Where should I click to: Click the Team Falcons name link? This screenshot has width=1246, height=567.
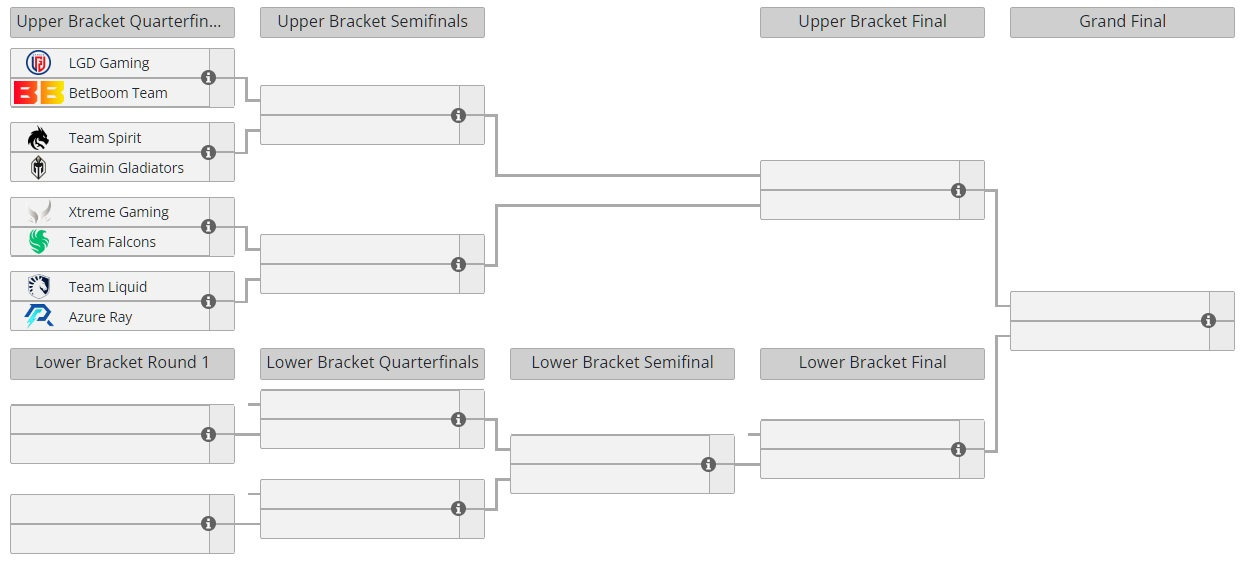point(112,242)
